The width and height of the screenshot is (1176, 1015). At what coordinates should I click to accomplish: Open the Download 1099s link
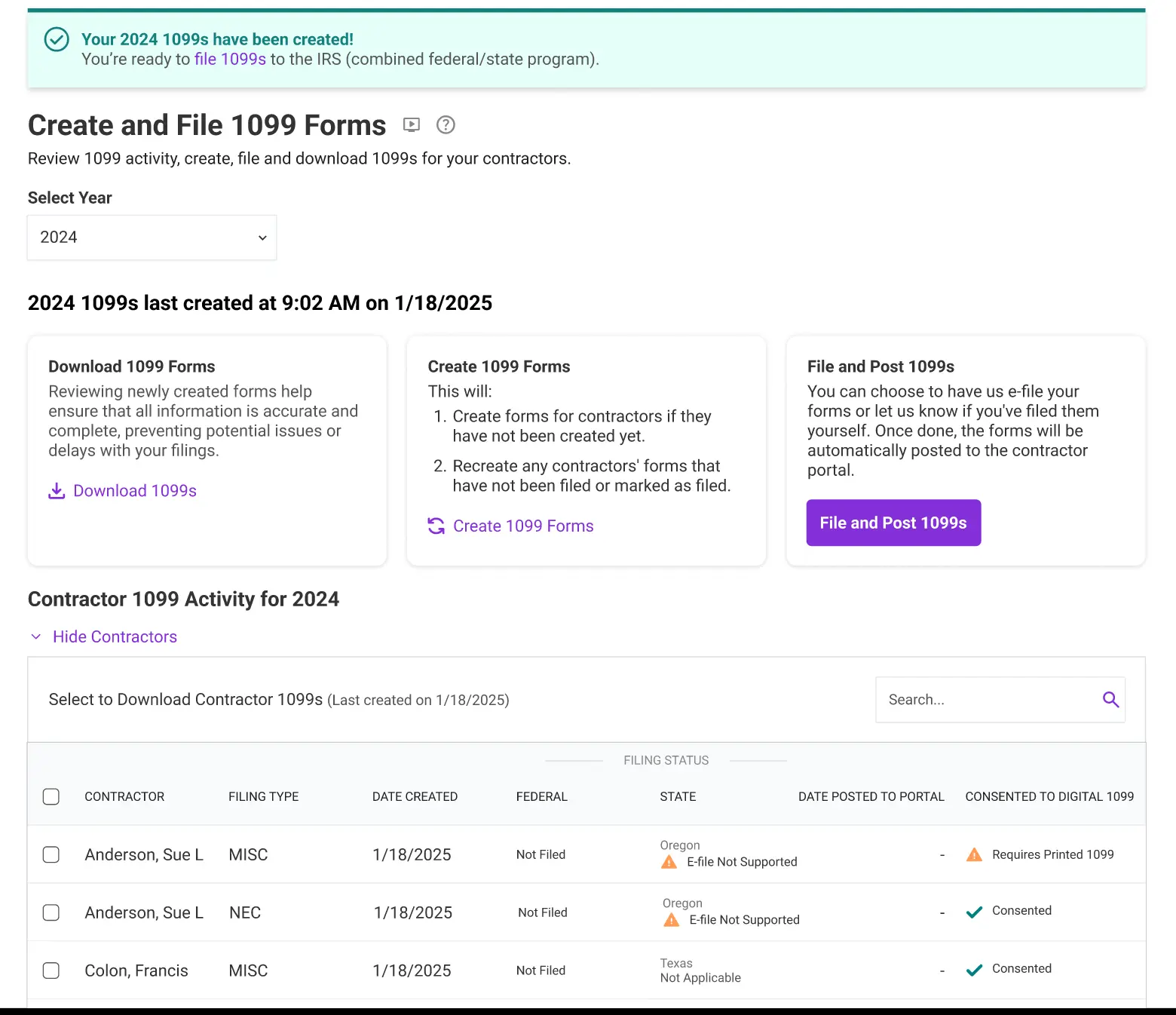135,490
